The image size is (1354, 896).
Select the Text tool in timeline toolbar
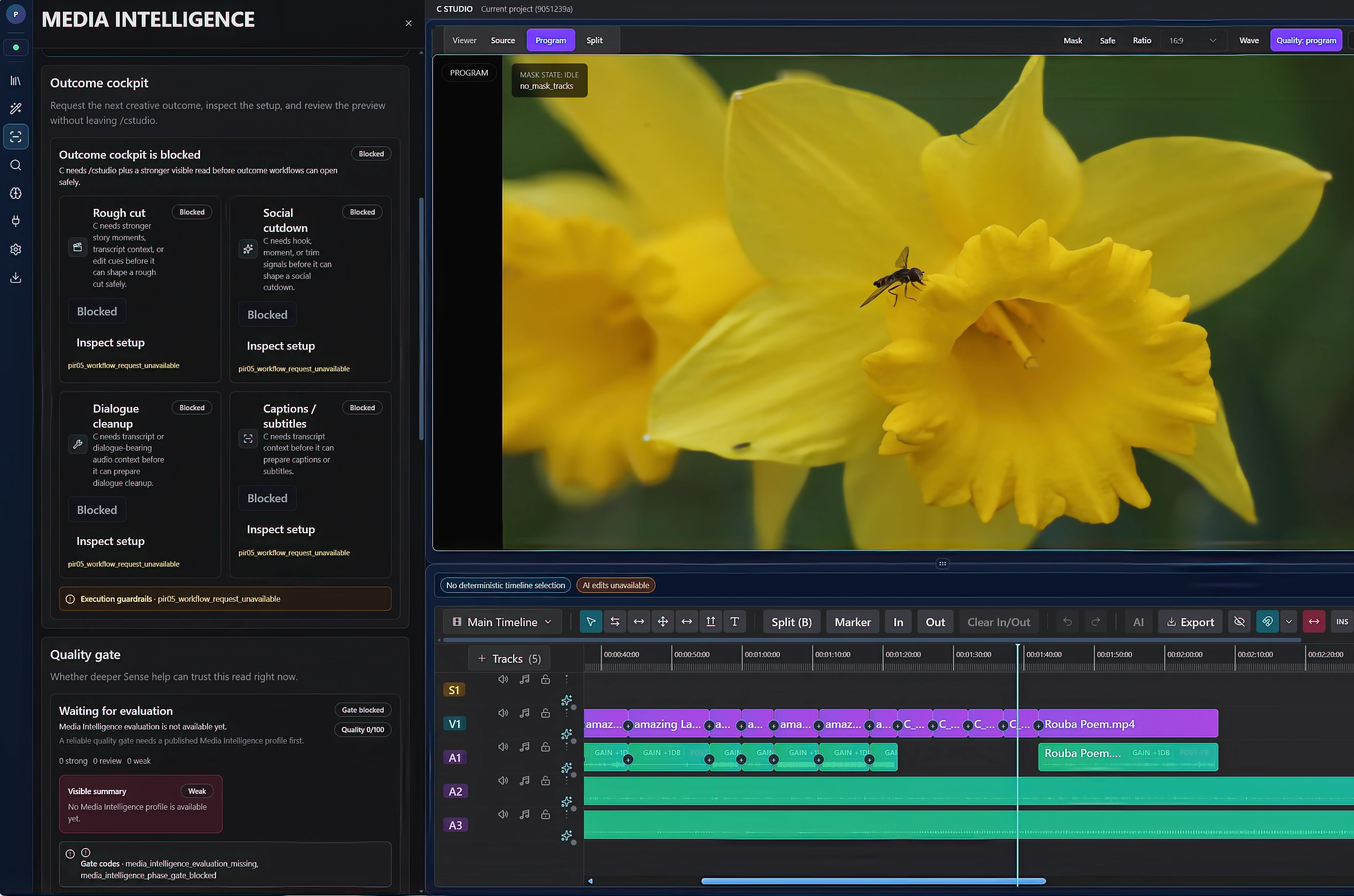[x=734, y=622]
